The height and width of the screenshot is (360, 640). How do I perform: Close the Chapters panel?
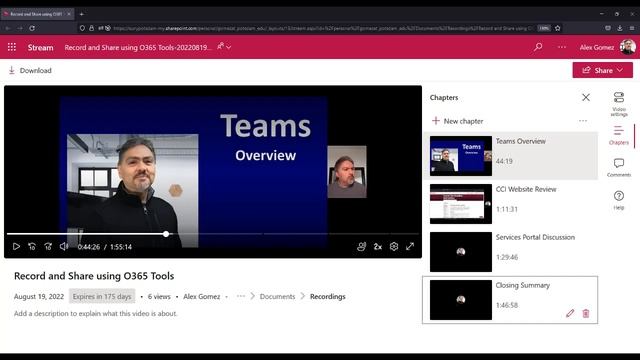pyautogui.click(x=586, y=97)
